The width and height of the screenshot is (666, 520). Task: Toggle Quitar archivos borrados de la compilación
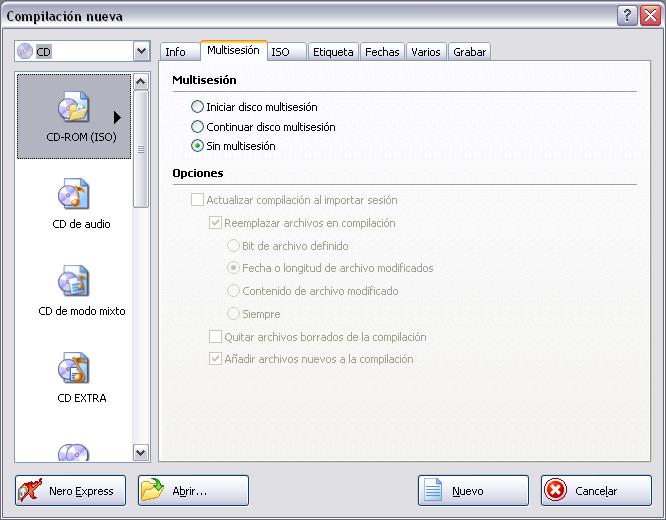(x=215, y=336)
